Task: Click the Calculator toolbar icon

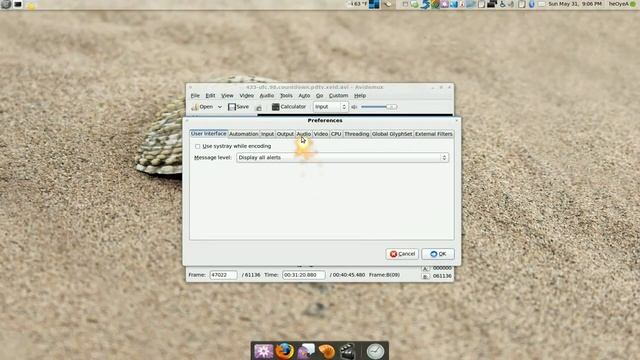Action: 276,107
